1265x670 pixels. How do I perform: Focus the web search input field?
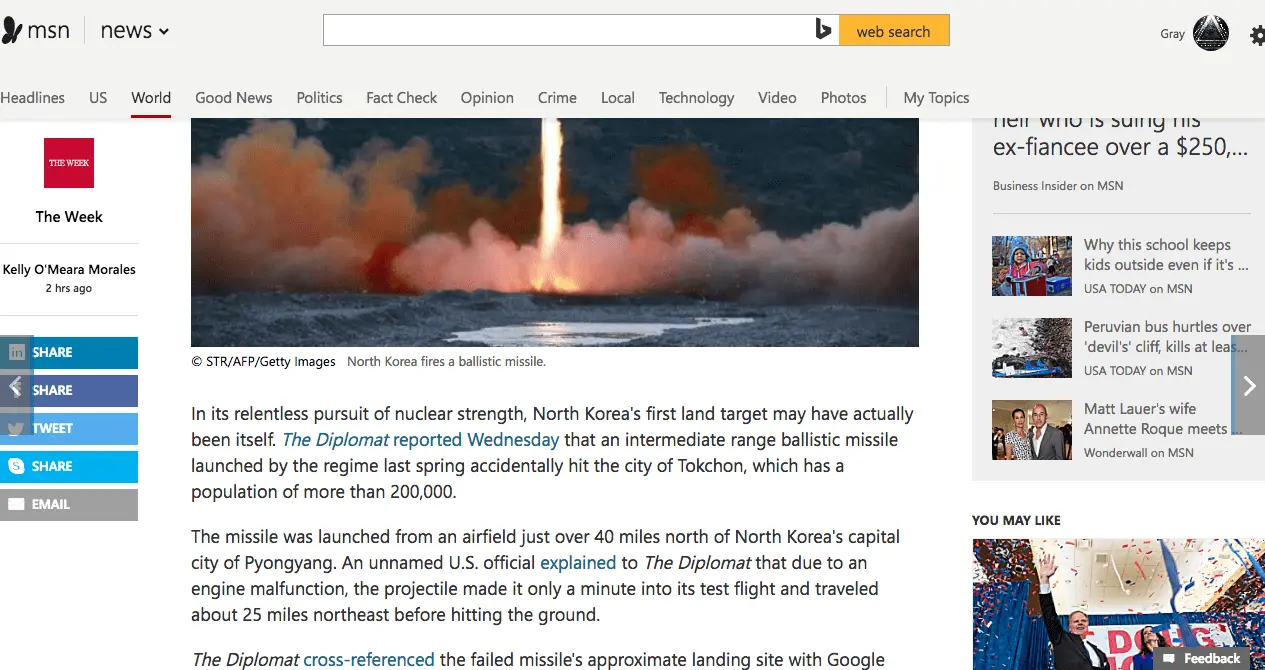(x=568, y=31)
